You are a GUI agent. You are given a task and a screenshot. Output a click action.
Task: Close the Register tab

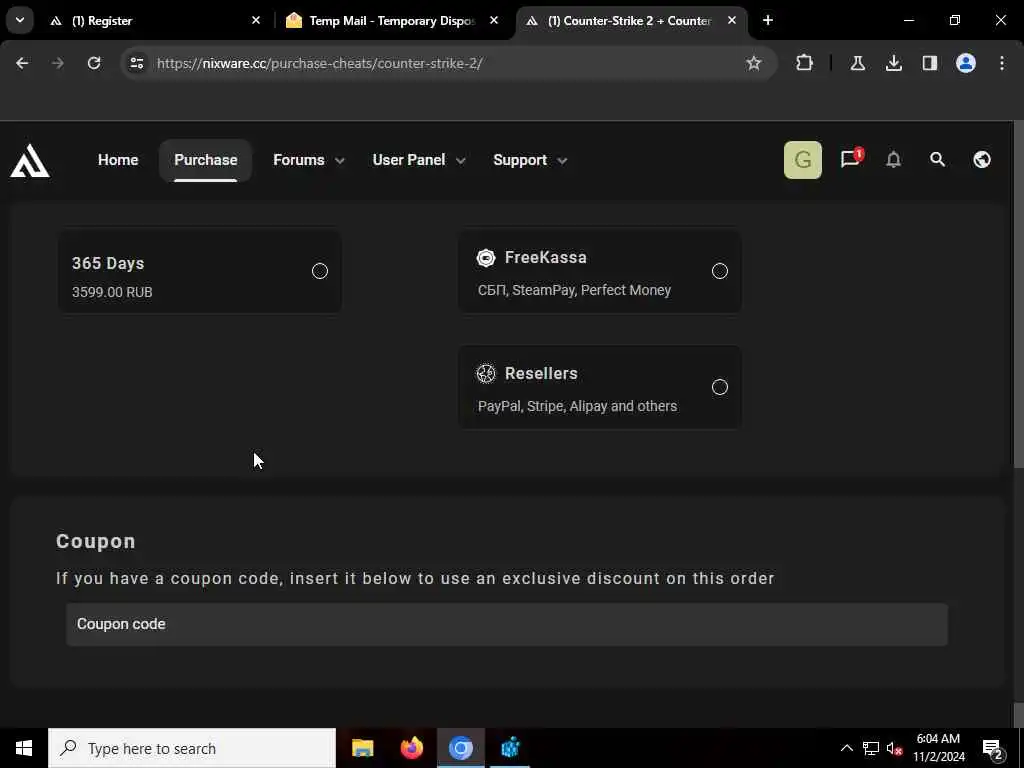click(x=256, y=21)
